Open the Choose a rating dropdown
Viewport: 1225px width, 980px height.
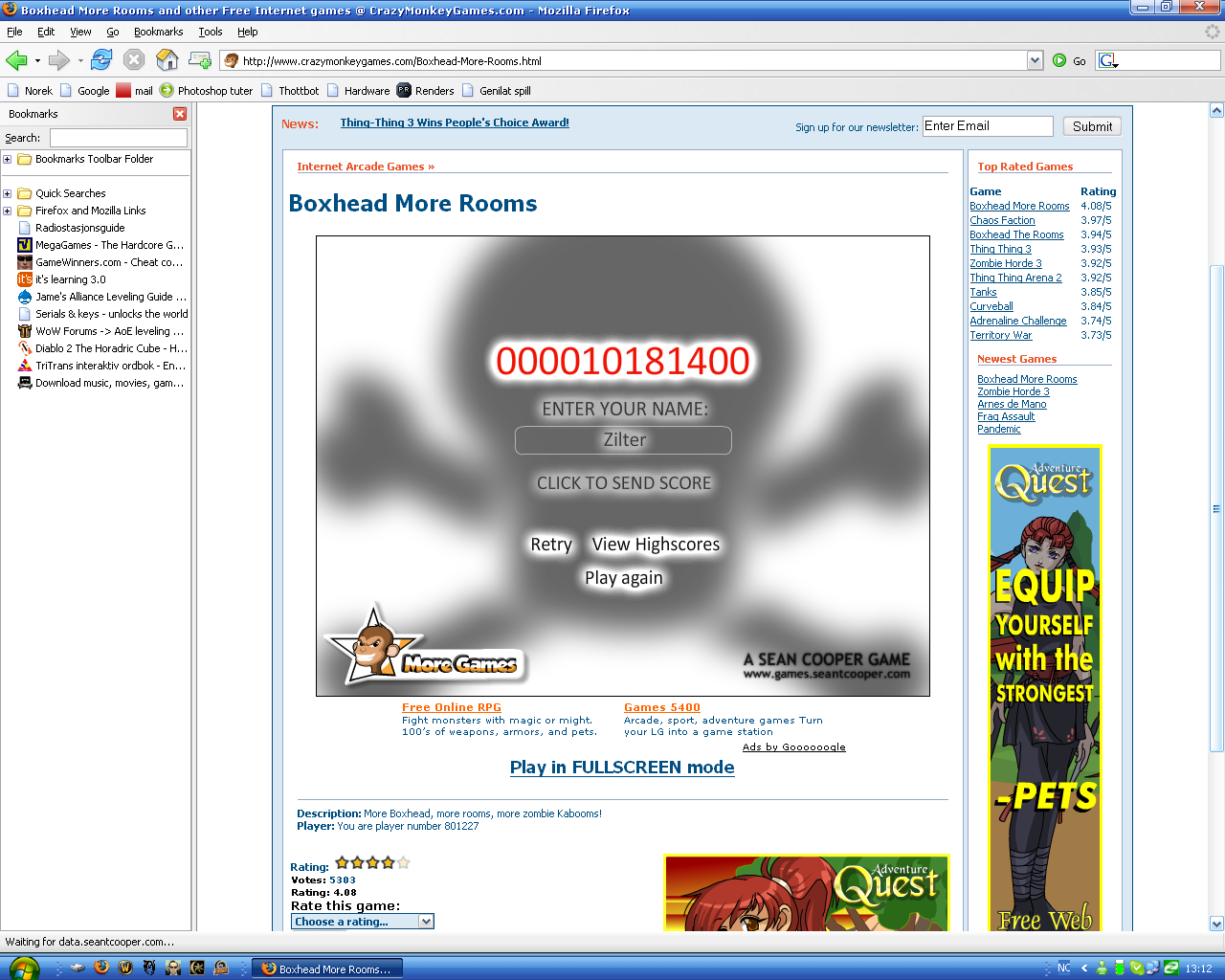363,922
